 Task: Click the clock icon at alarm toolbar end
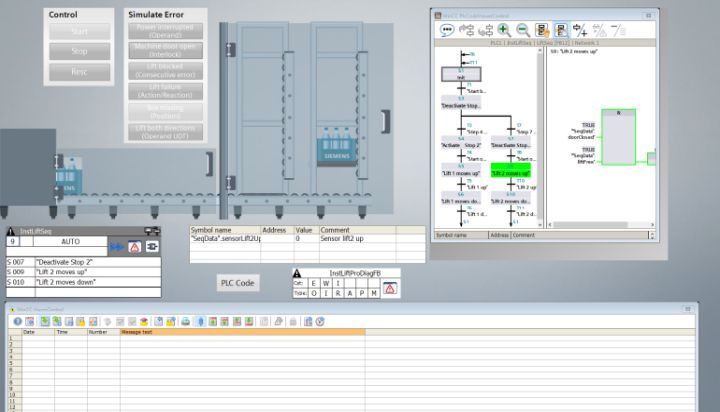pos(320,322)
